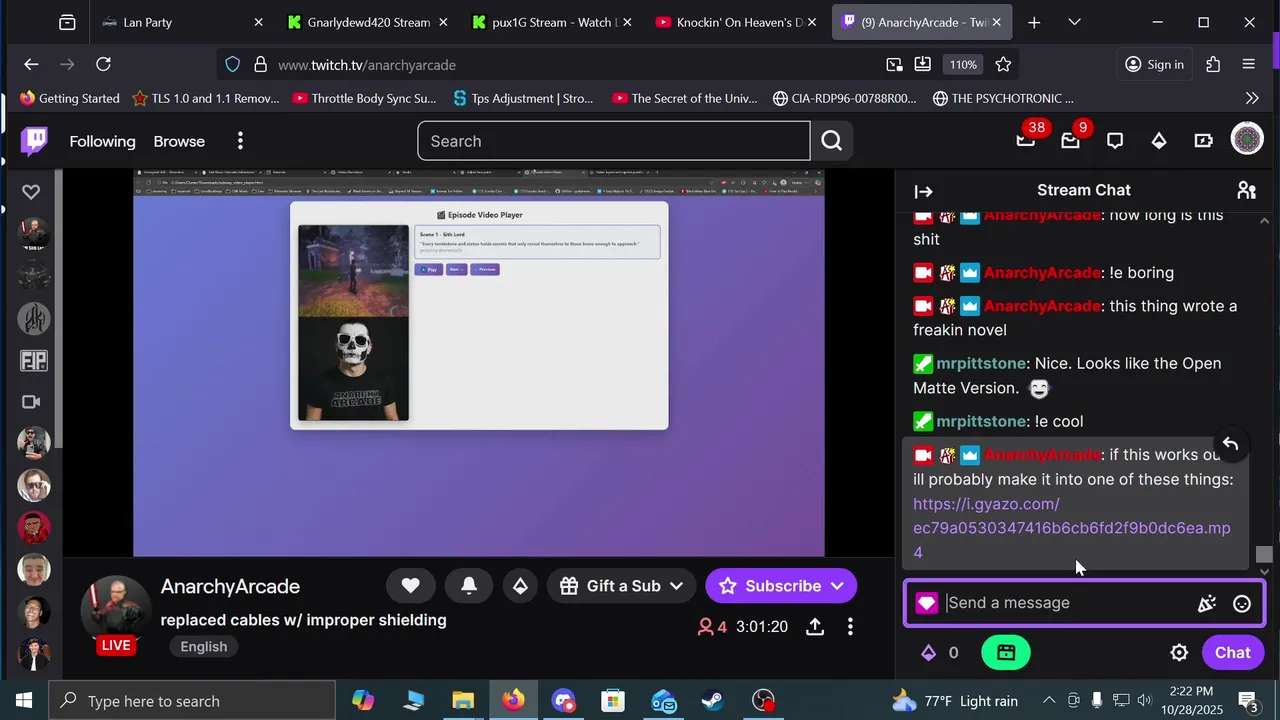
Task: Click mrpittstone username saying "!e cool"
Action: pos(981,421)
